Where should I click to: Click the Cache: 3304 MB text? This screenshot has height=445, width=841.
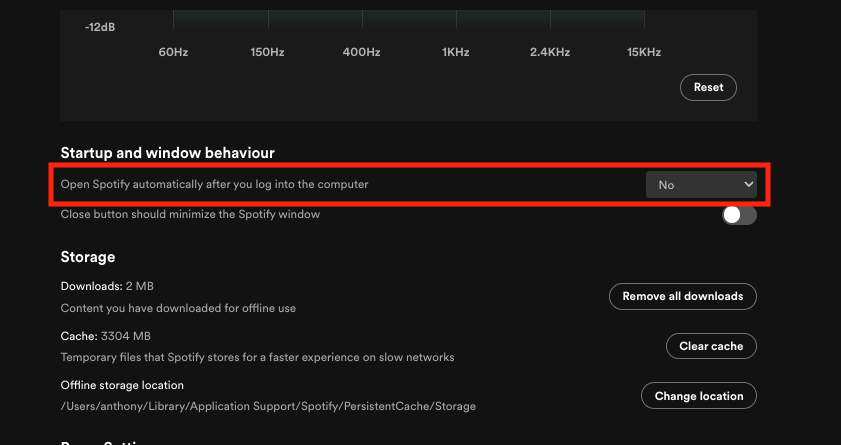(106, 336)
